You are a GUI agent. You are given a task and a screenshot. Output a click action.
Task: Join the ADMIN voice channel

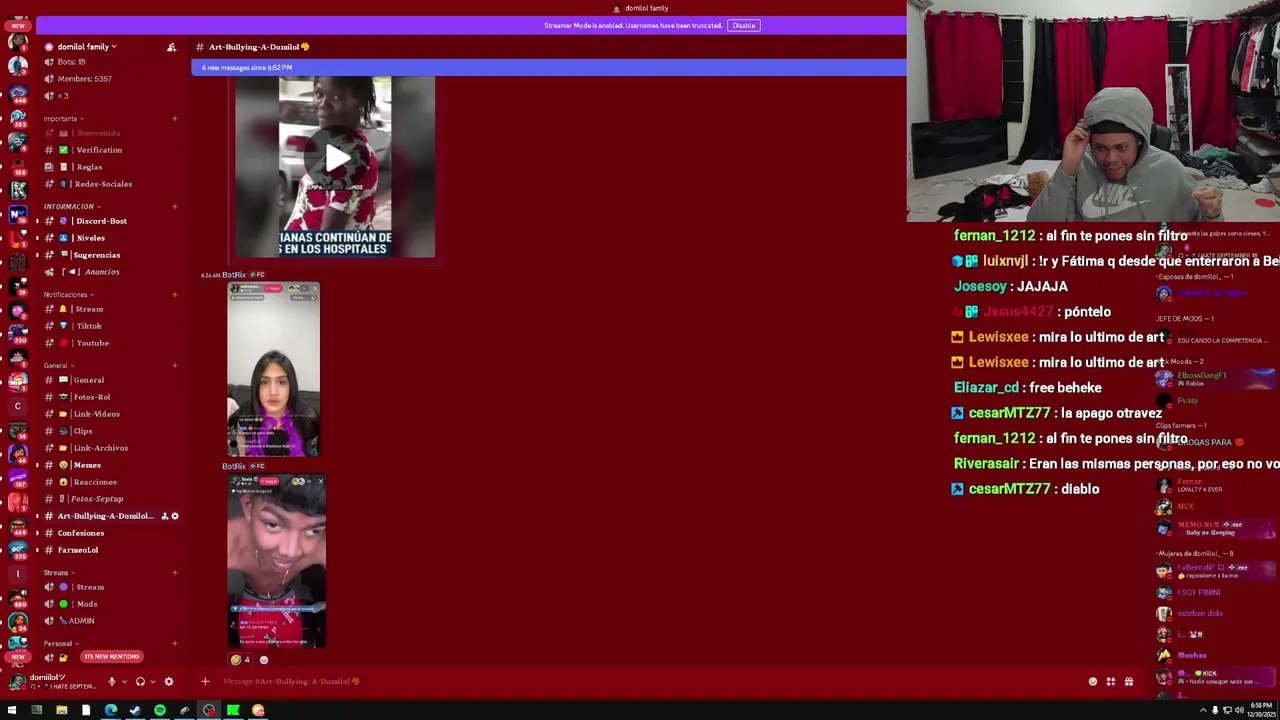pos(110,621)
